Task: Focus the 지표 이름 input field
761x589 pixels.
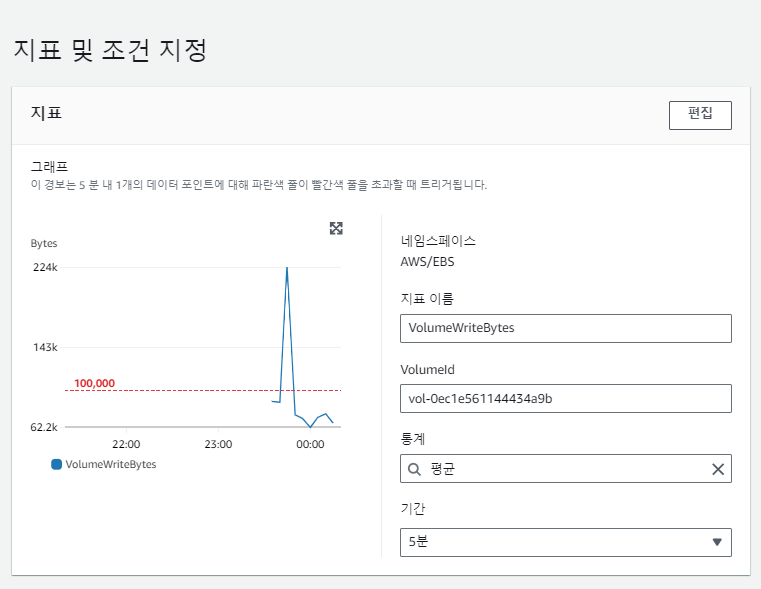Action: point(565,328)
